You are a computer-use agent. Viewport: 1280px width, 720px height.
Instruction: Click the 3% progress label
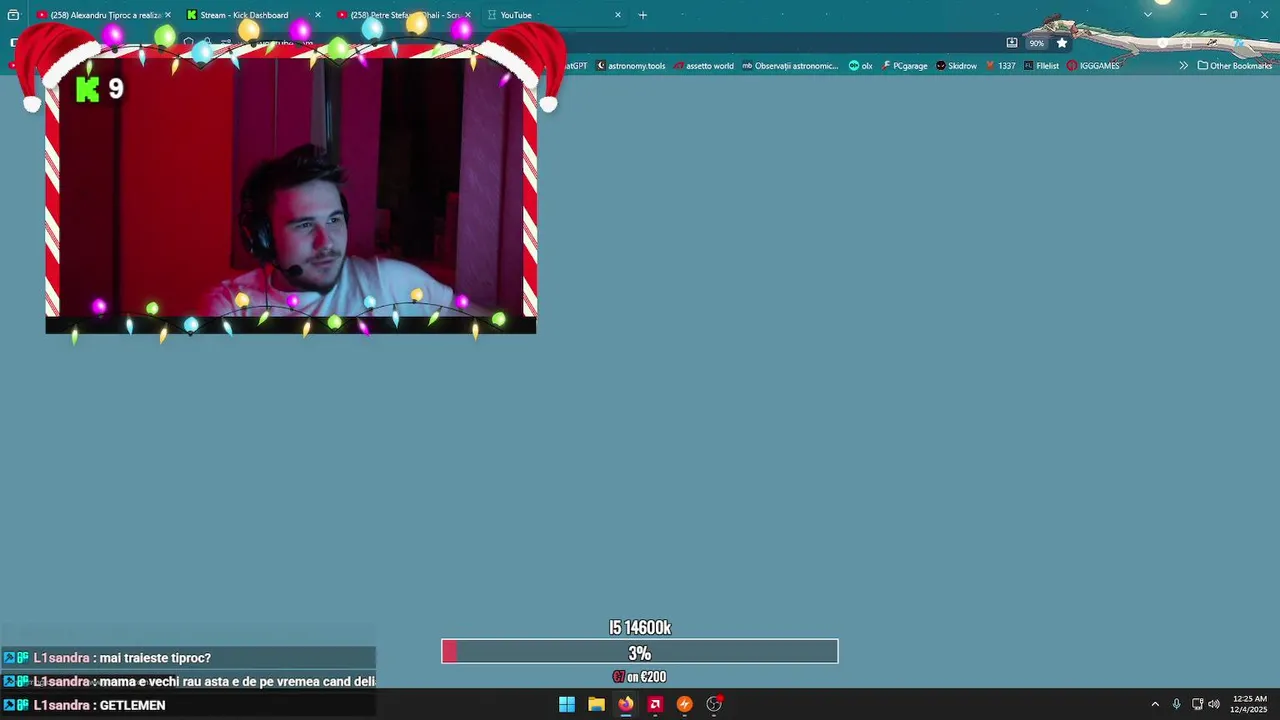click(x=640, y=653)
